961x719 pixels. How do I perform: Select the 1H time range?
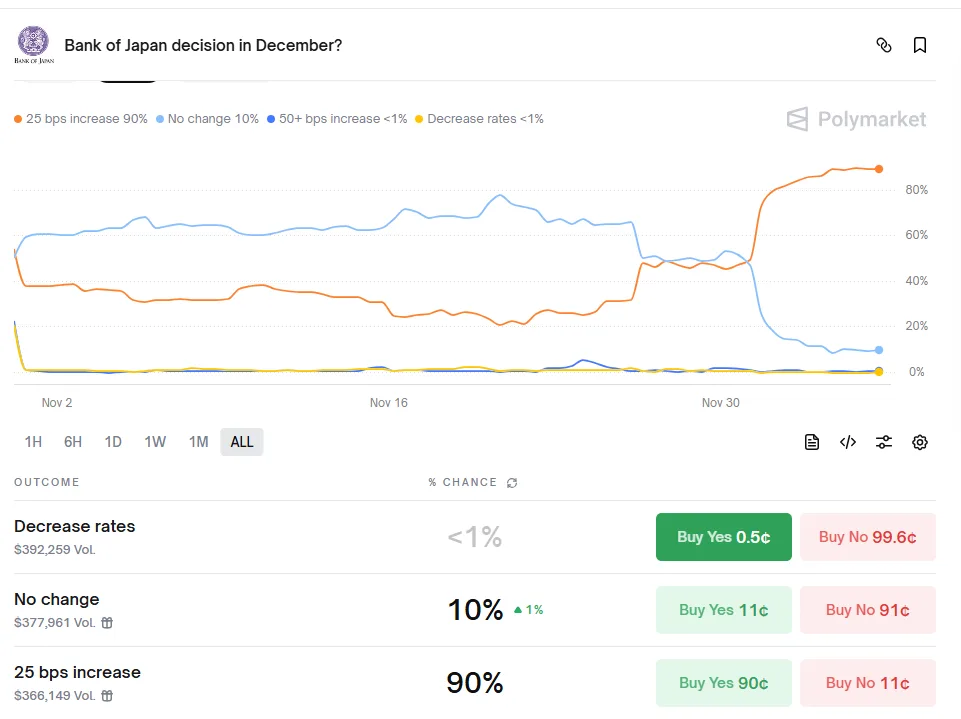[33, 442]
